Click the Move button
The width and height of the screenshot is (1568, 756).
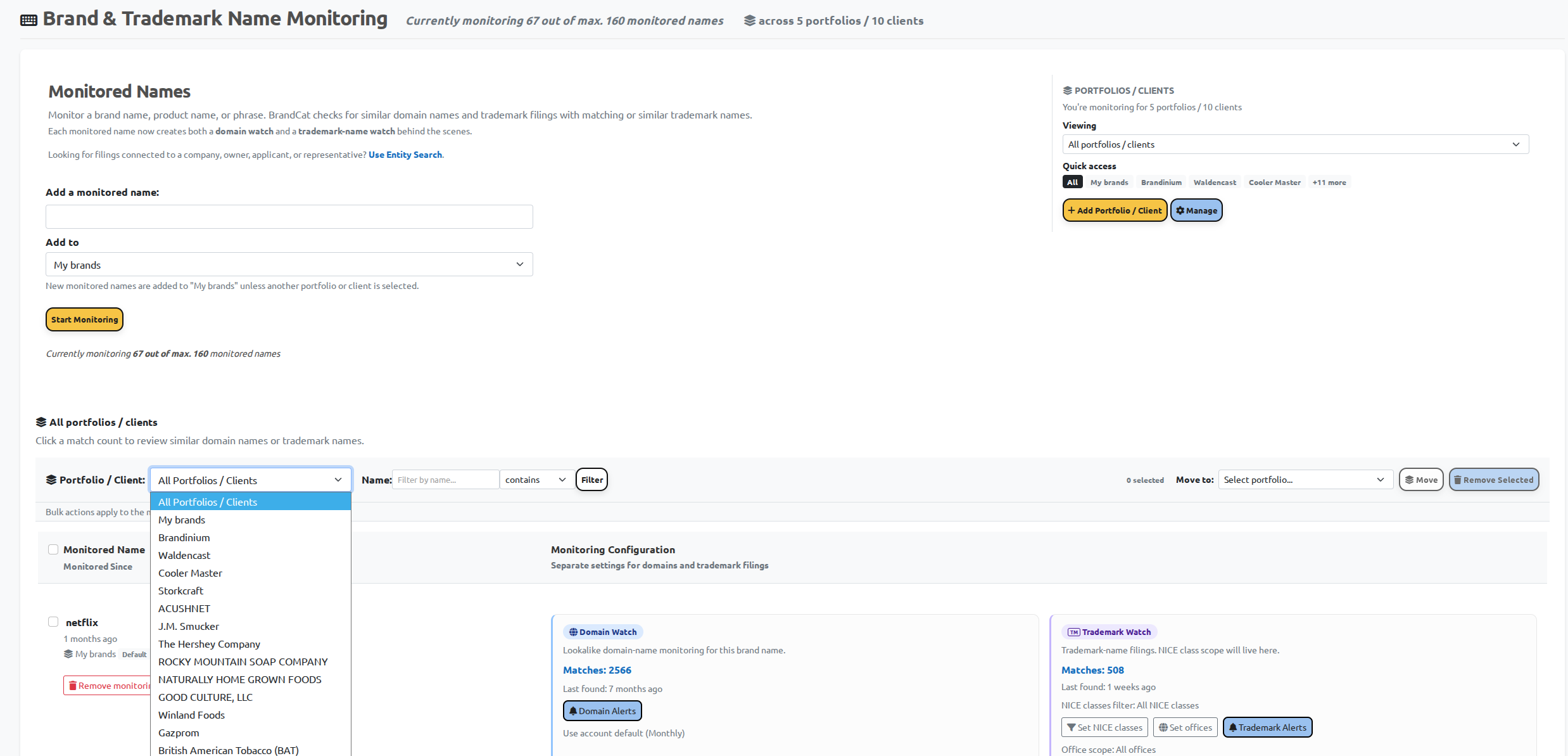(x=1421, y=480)
